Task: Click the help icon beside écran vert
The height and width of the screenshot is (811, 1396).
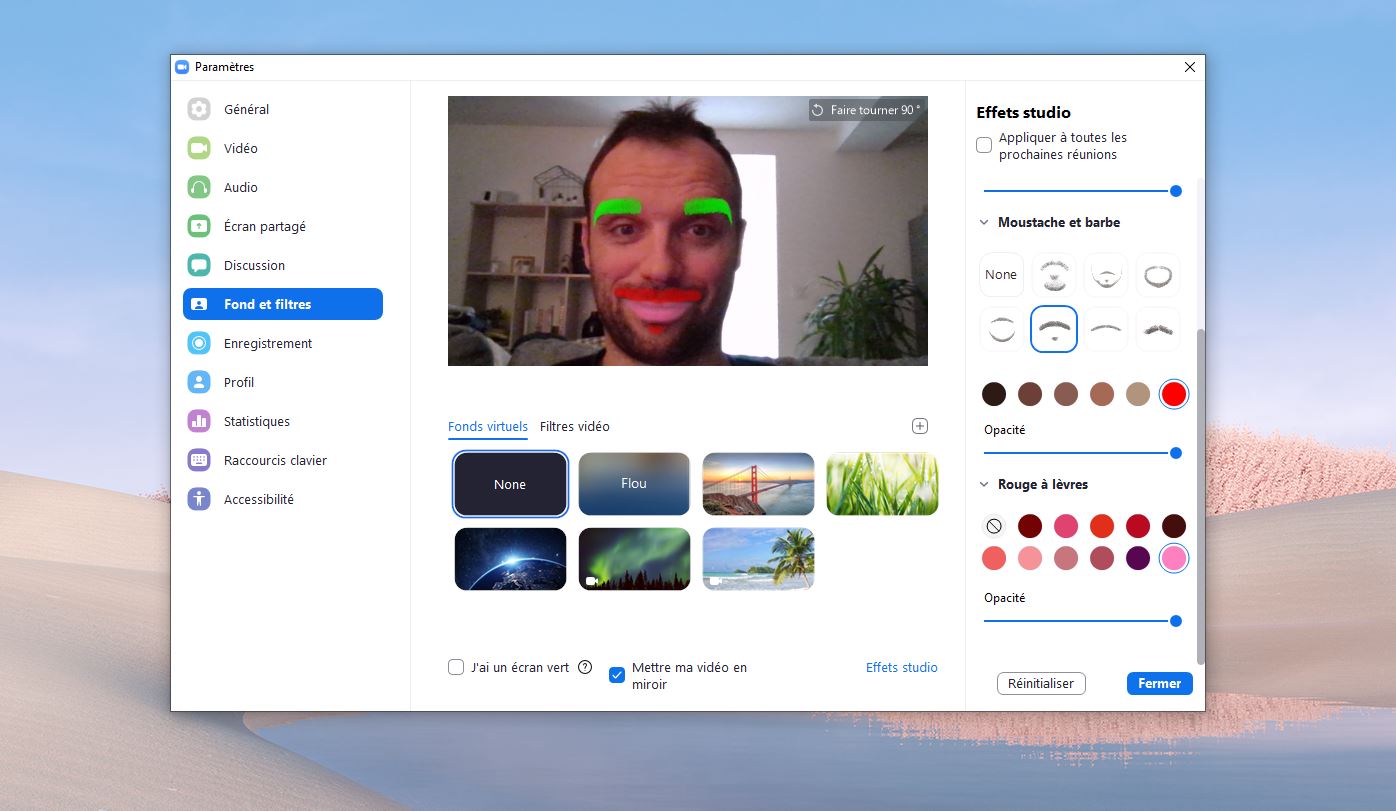Action: click(585, 667)
